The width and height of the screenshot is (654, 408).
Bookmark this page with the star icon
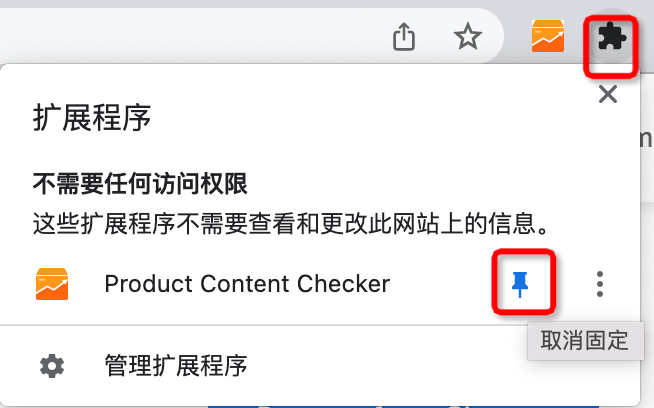point(468,37)
